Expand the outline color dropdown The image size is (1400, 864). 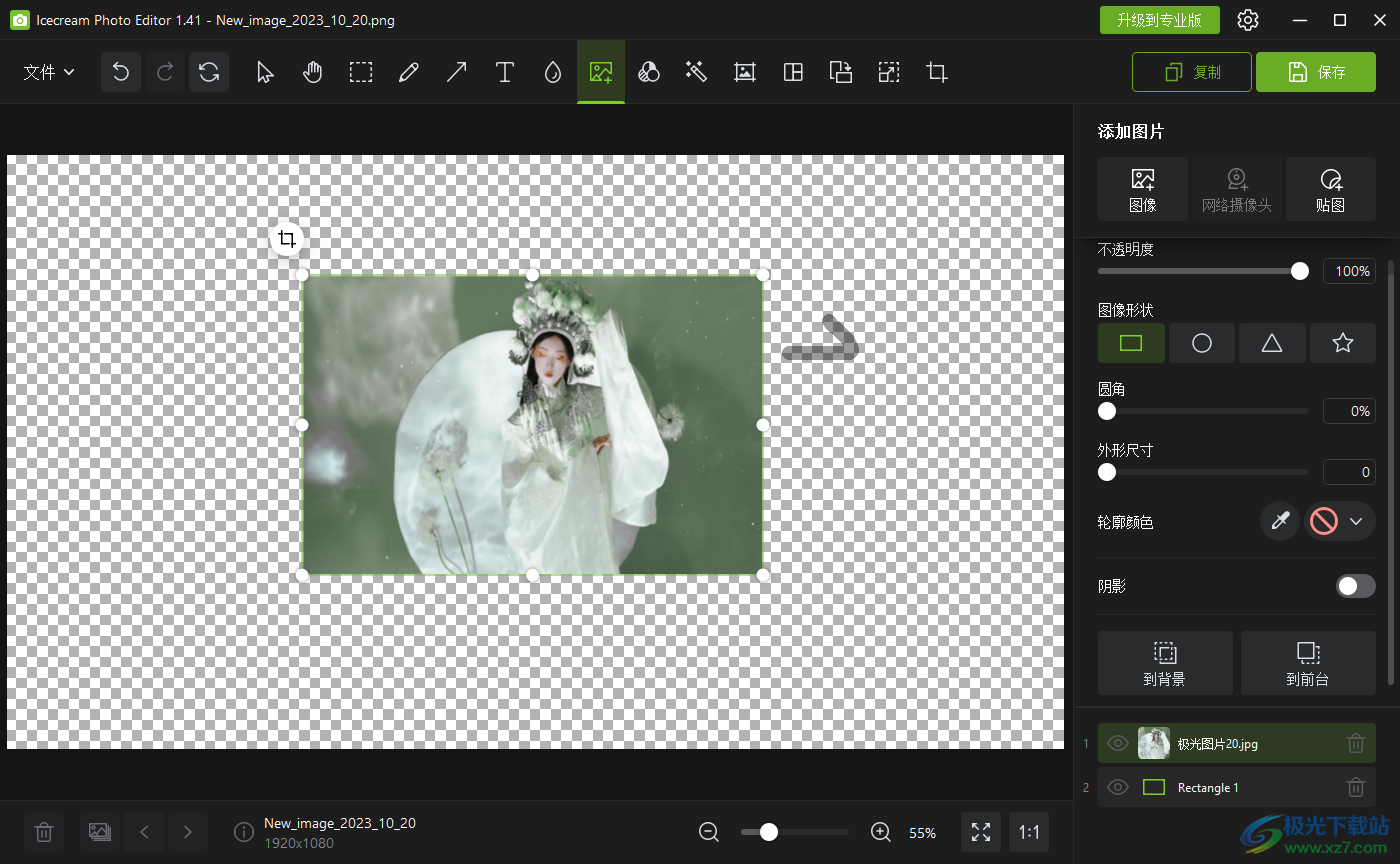click(1356, 521)
